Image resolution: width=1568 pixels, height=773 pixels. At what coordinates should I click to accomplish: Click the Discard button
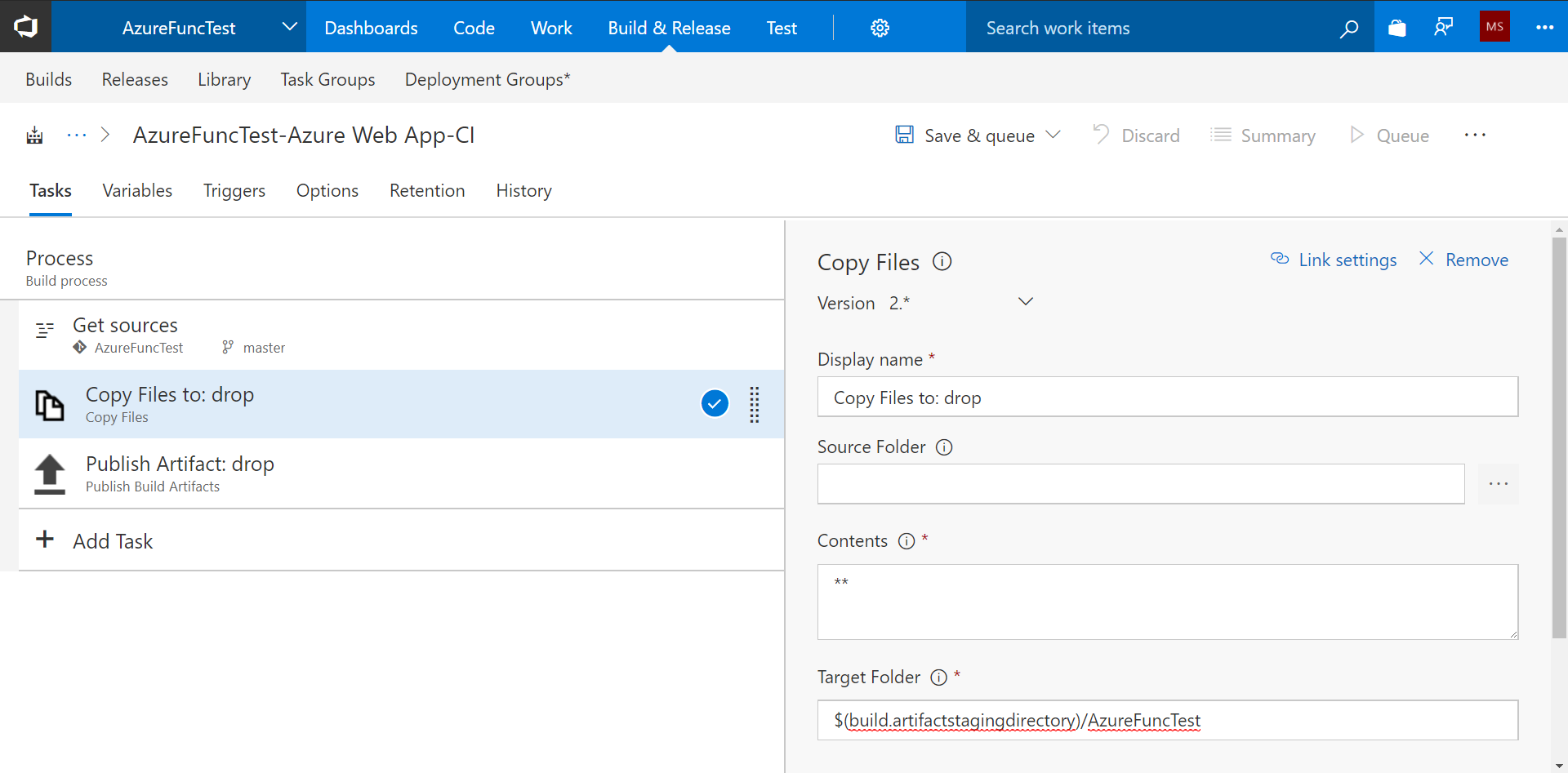pos(1136,135)
